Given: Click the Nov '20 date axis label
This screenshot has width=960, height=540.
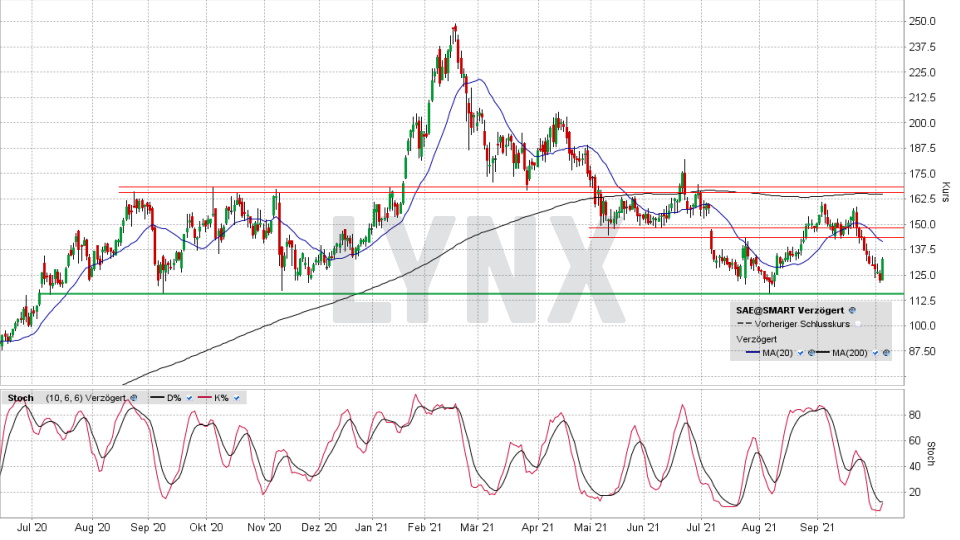Looking at the screenshot, I should click(x=264, y=527).
